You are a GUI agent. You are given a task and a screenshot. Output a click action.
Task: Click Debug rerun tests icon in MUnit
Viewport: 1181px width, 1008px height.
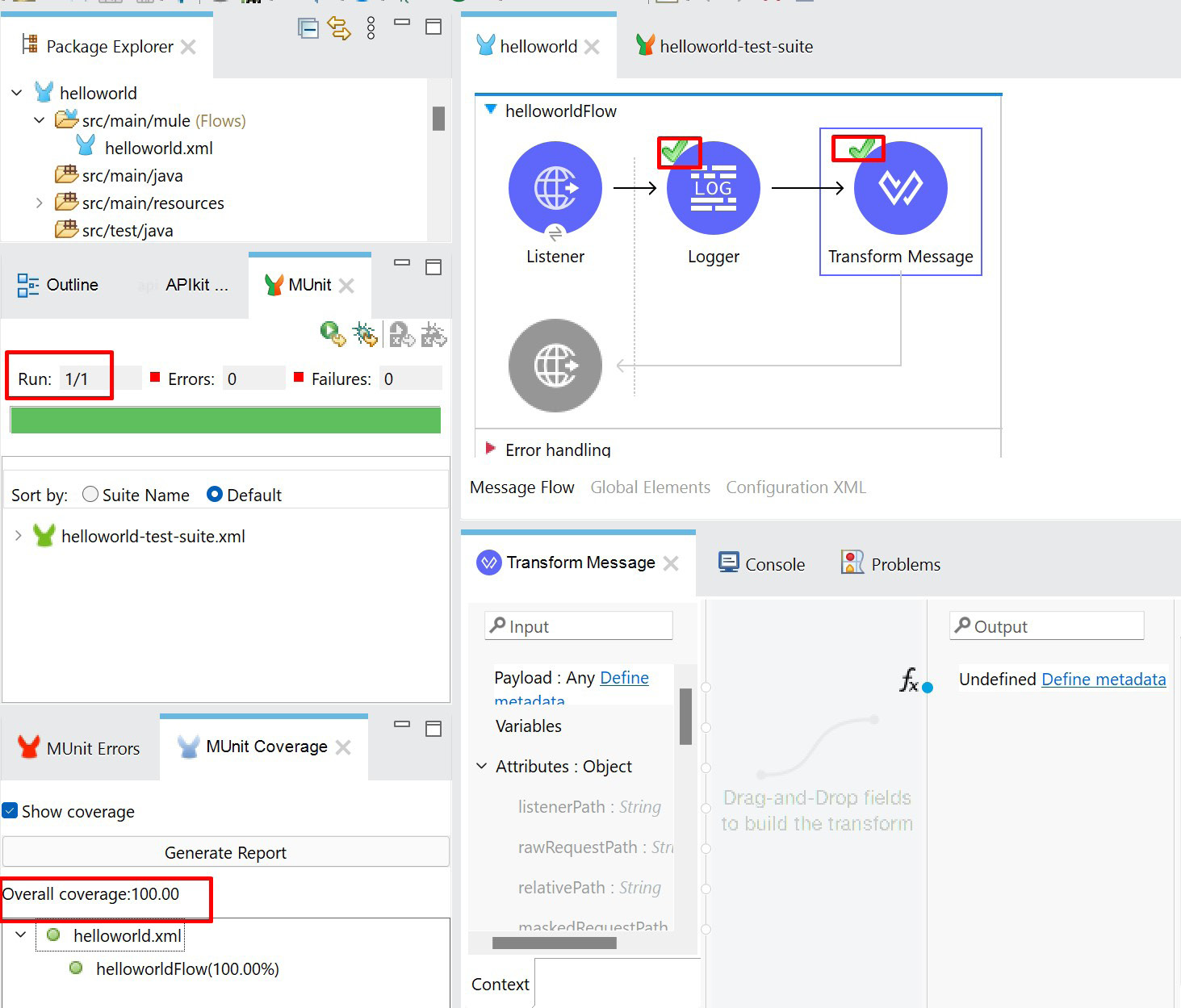[x=365, y=333]
